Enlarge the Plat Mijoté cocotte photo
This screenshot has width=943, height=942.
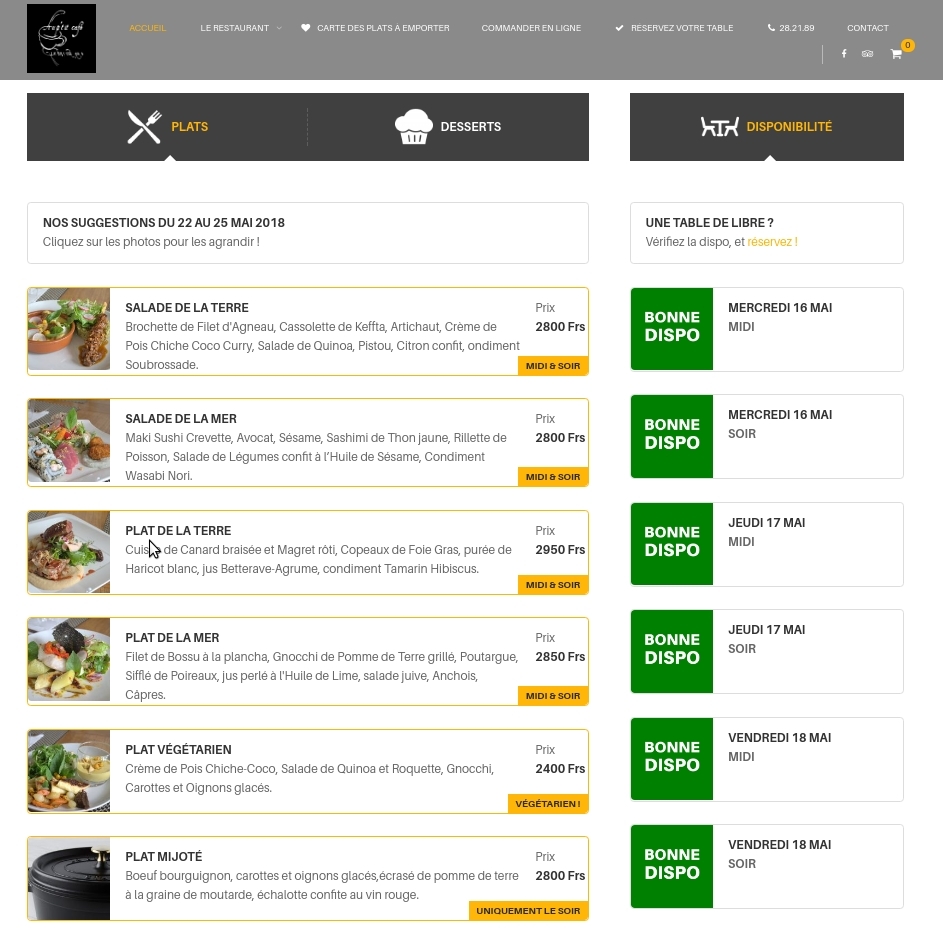[x=69, y=878]
